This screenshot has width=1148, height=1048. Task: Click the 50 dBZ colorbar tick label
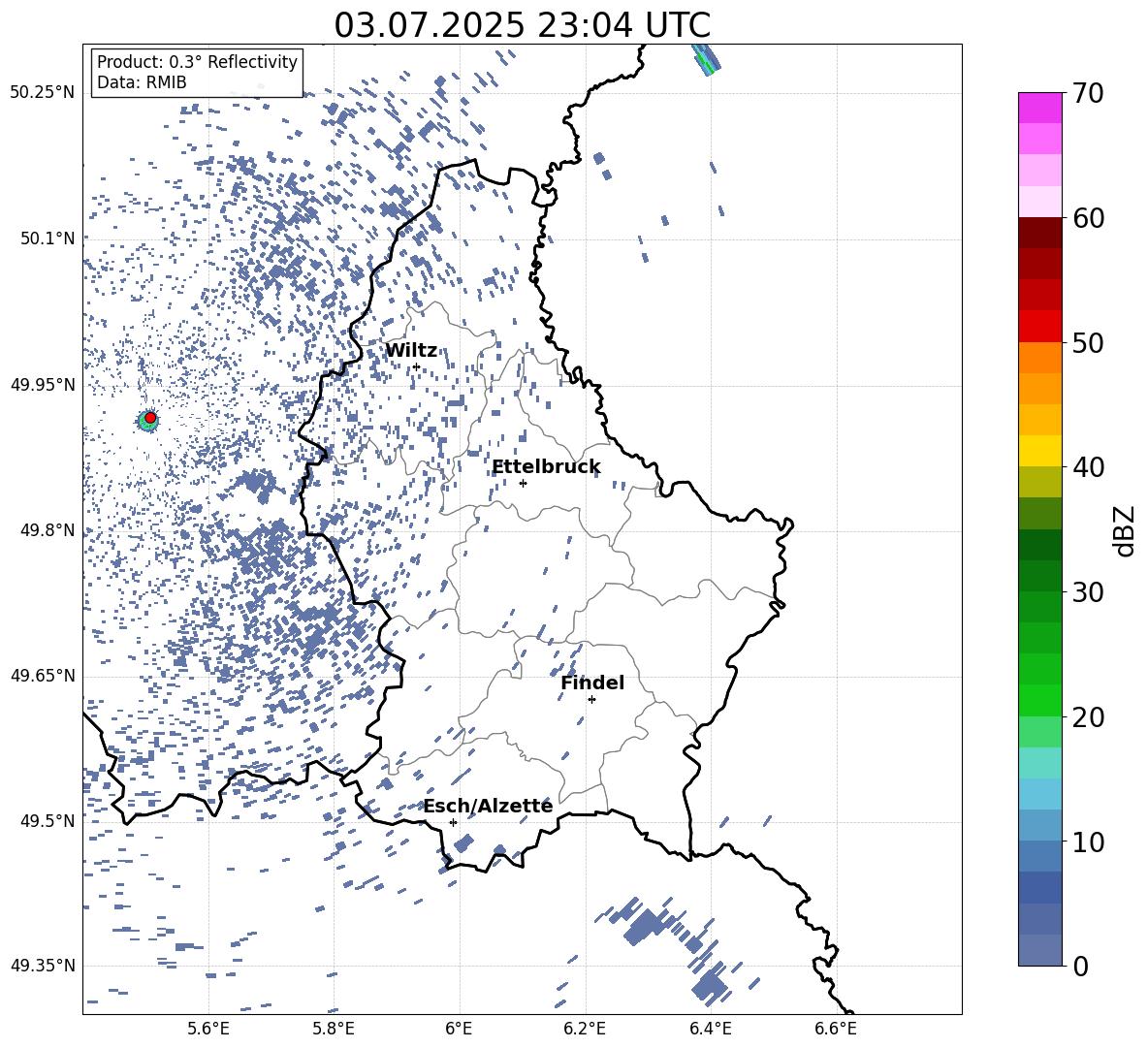coord(1088,342)
